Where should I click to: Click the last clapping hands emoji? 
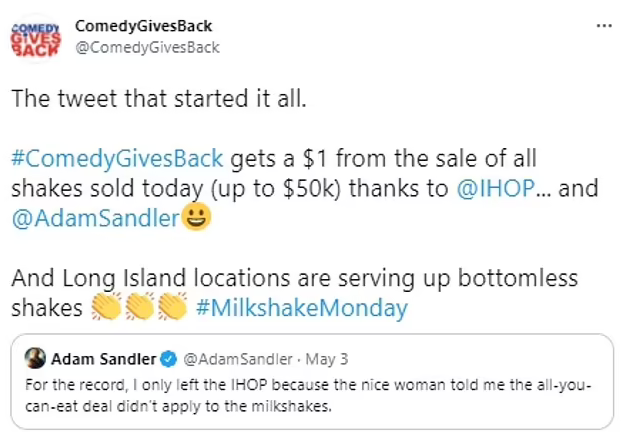pos(170,306)
